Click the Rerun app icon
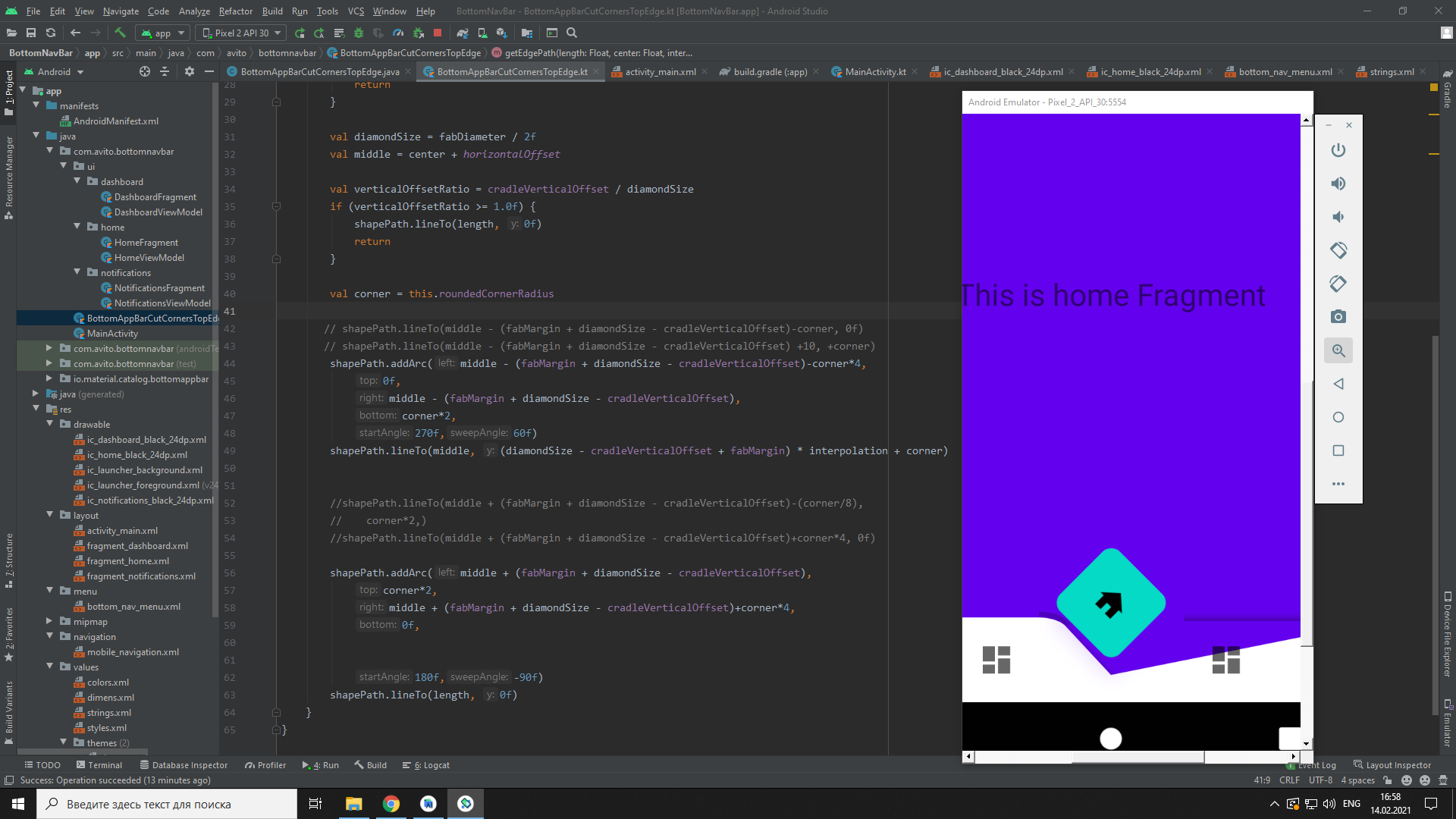1456x819 pixels. [300, 33]
